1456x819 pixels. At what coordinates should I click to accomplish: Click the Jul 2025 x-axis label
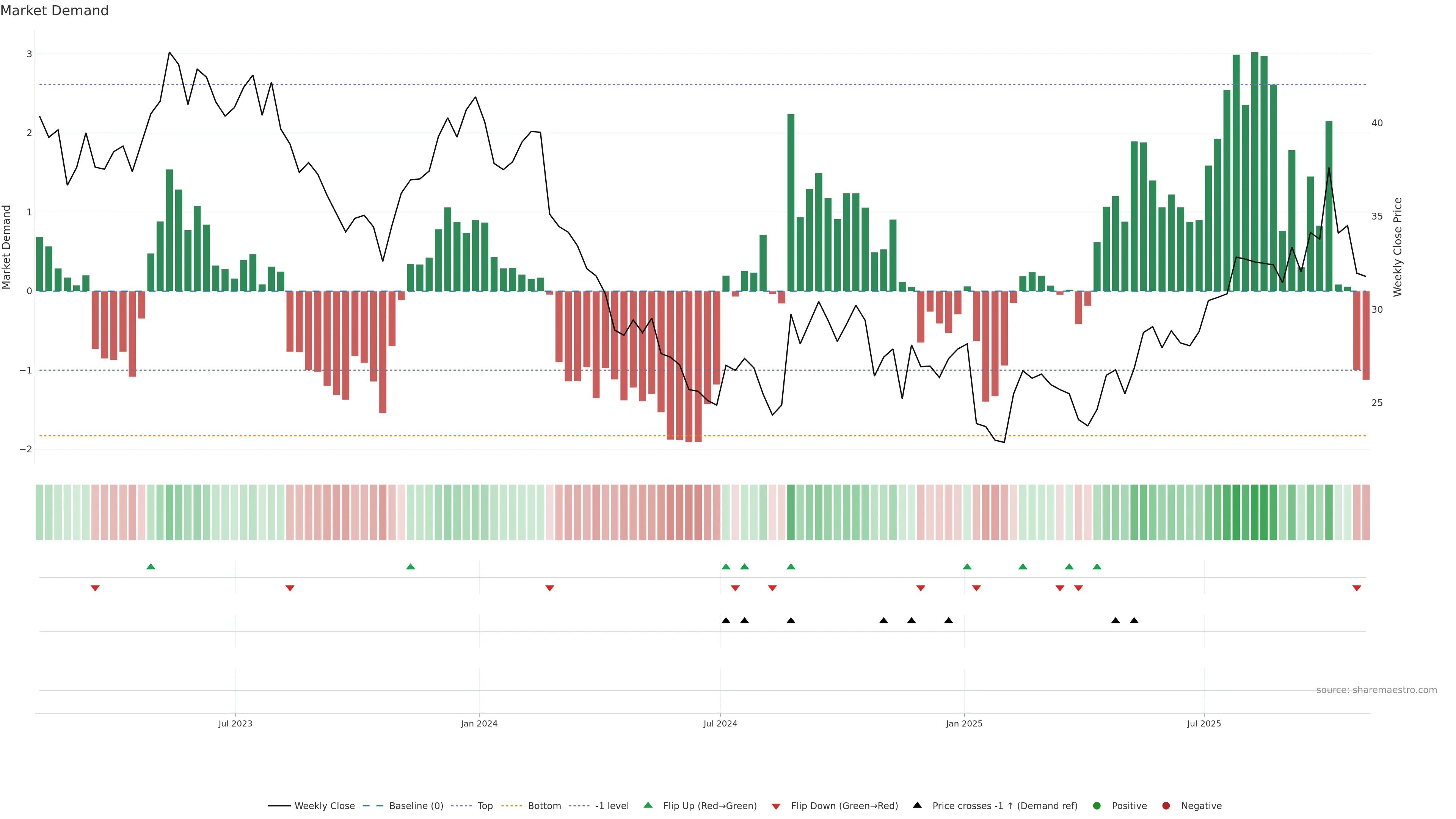tap(1204, 723)
